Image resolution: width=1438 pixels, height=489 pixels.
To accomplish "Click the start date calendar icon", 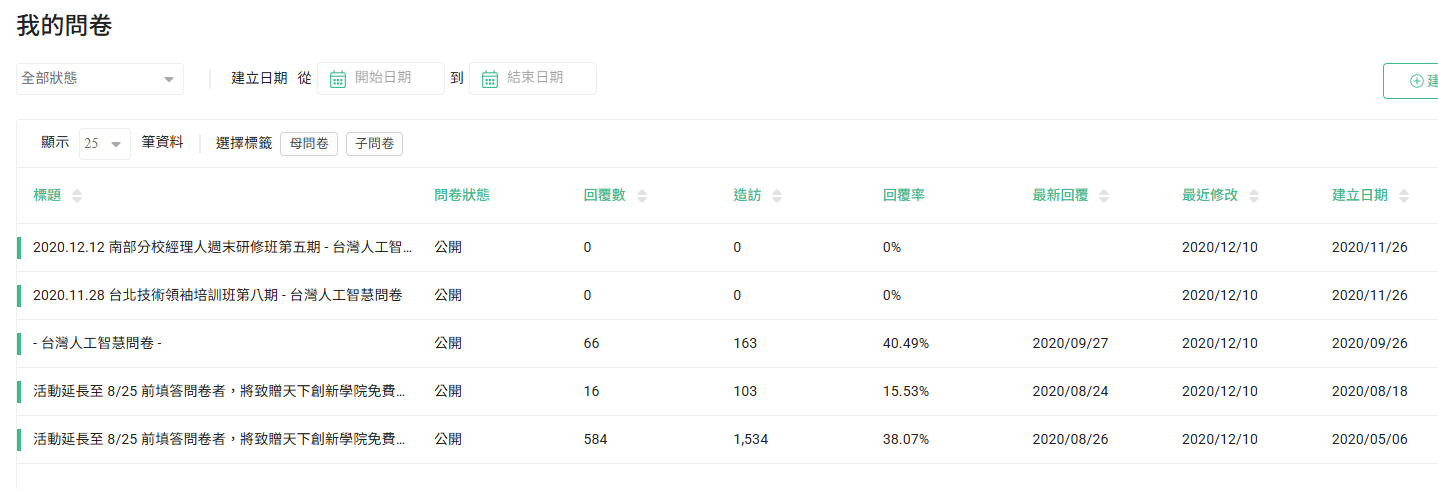I will click(x=338, y=79).
